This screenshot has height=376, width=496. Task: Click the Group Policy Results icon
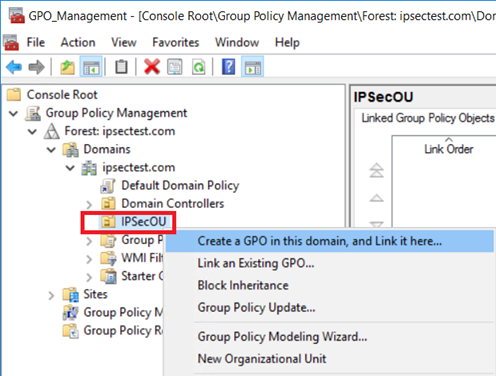pyautogui.click(x=71, y=331)
